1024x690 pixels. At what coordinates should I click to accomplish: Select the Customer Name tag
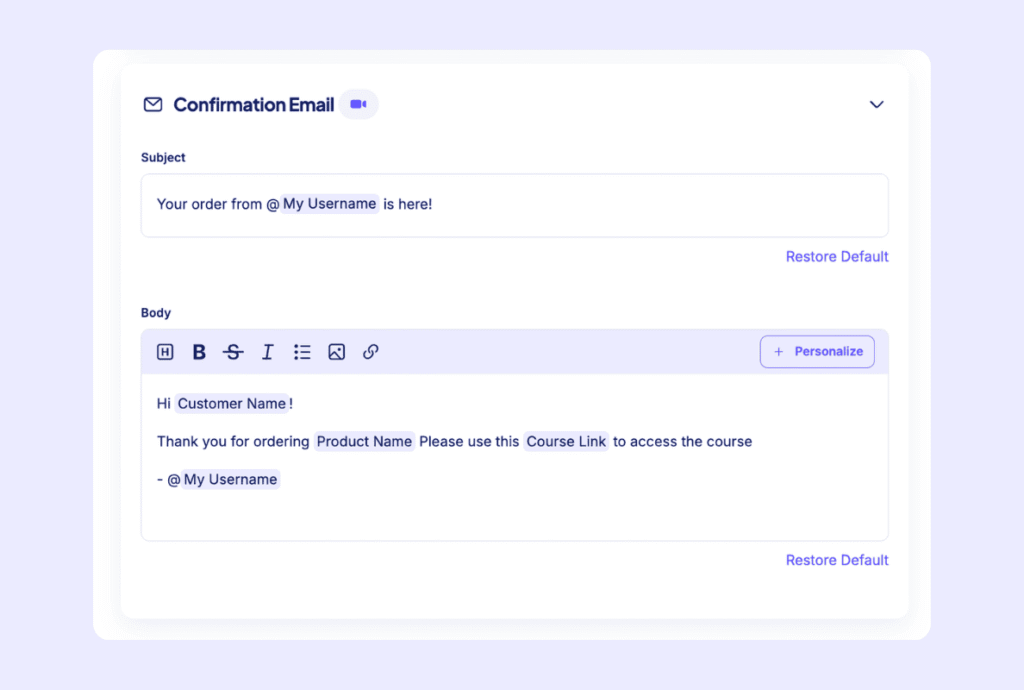coord(232,403)
